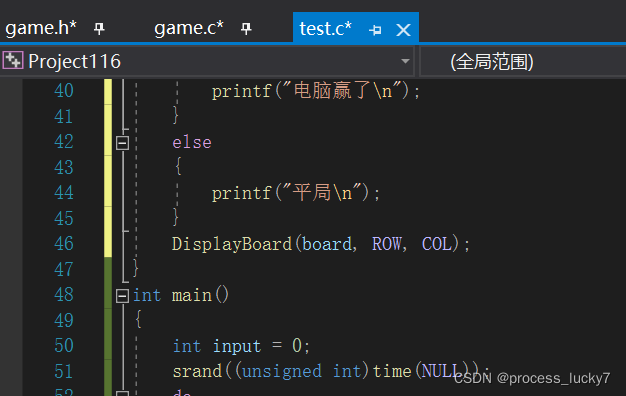
Task: Click the green saved-change marker at line 50
Action: (108, 346)
